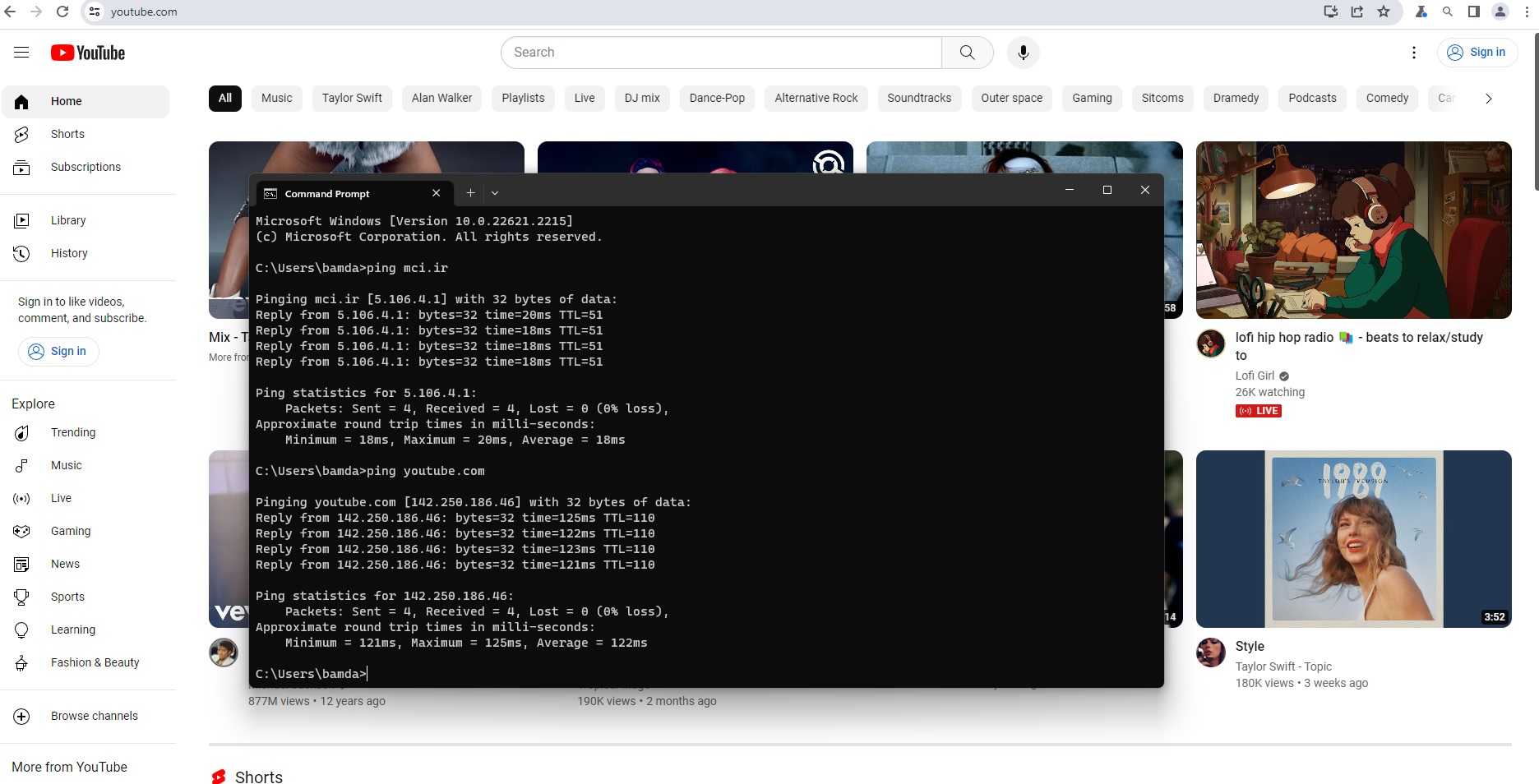Select the Dance-Pop filter chip

click(x=718, y=98)
